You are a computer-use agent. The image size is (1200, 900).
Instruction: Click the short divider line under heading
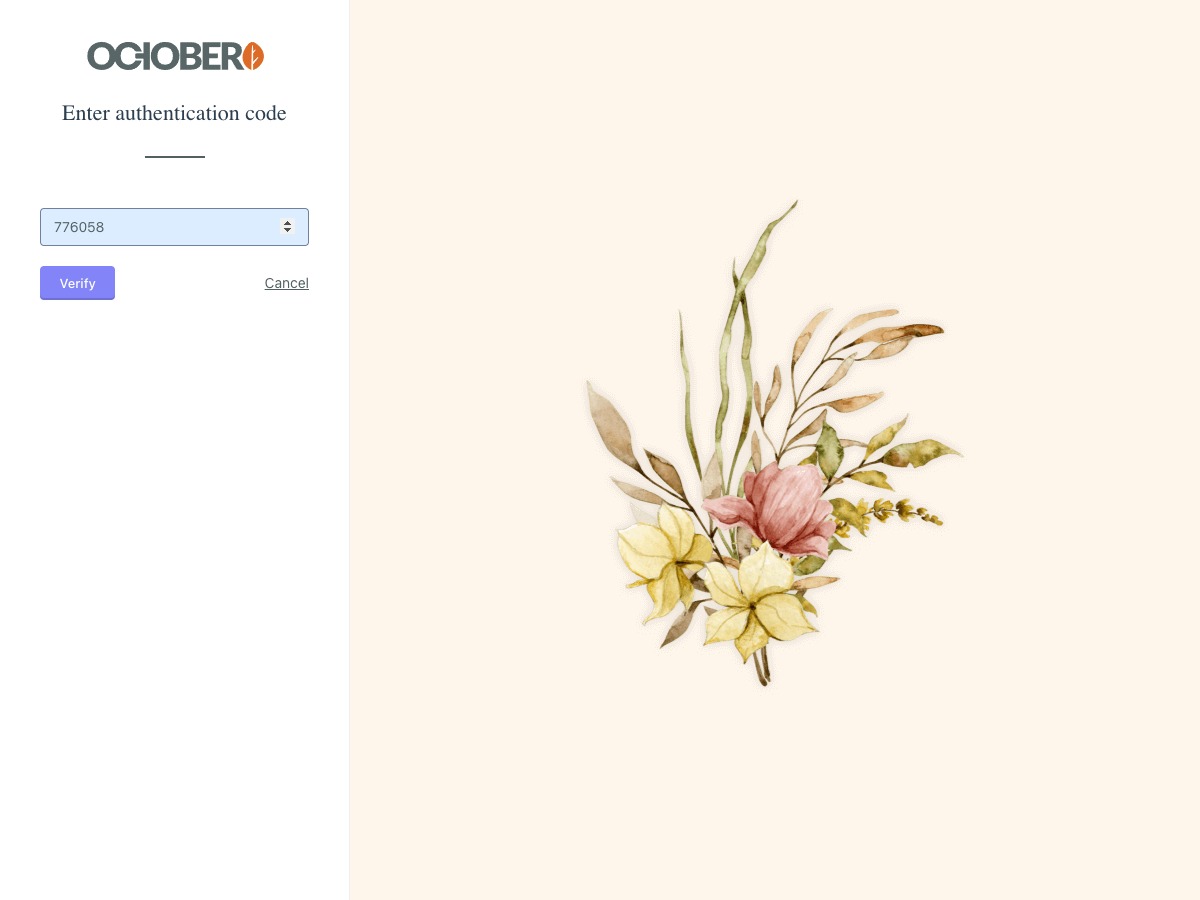pyautogui.click(x=175, y=157)
